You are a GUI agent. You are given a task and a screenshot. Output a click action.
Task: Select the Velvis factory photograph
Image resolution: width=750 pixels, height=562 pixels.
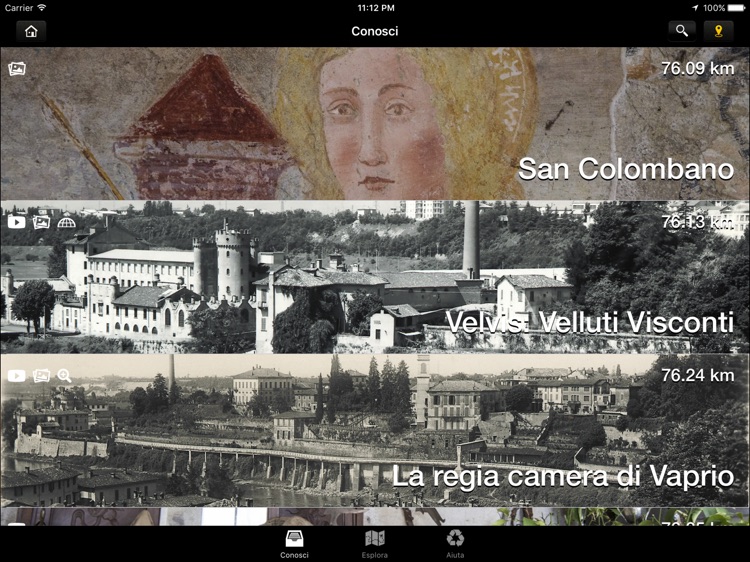(x=375, y=277)
